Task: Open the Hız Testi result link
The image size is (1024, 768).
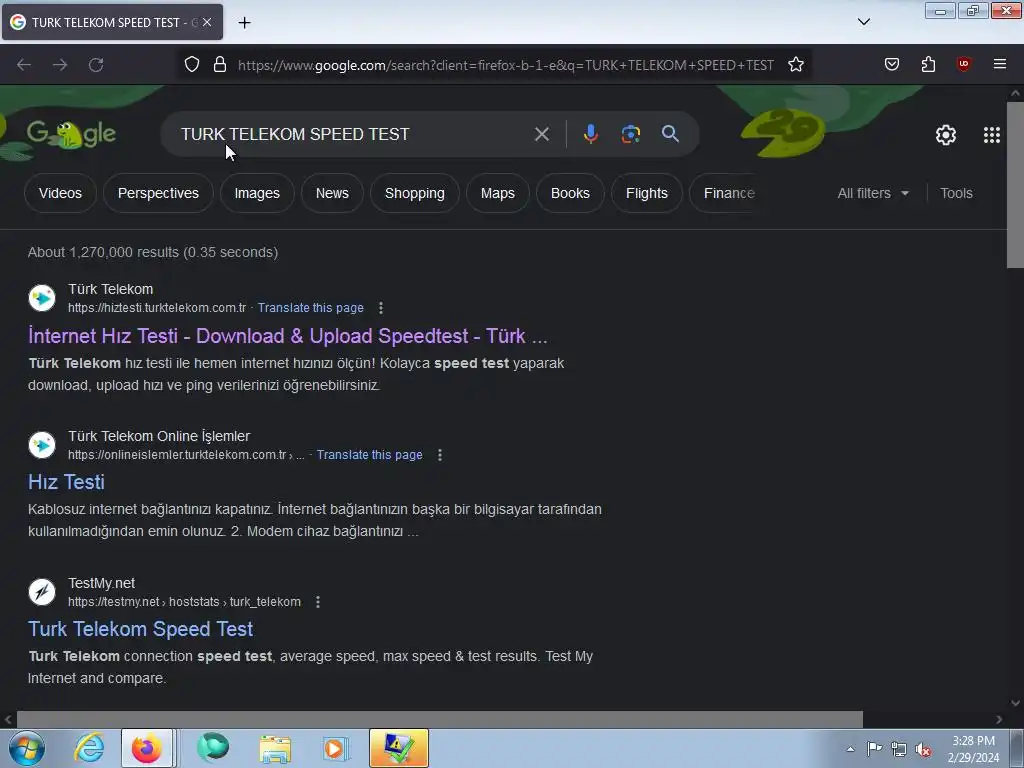Action: [x=66, y=482]
